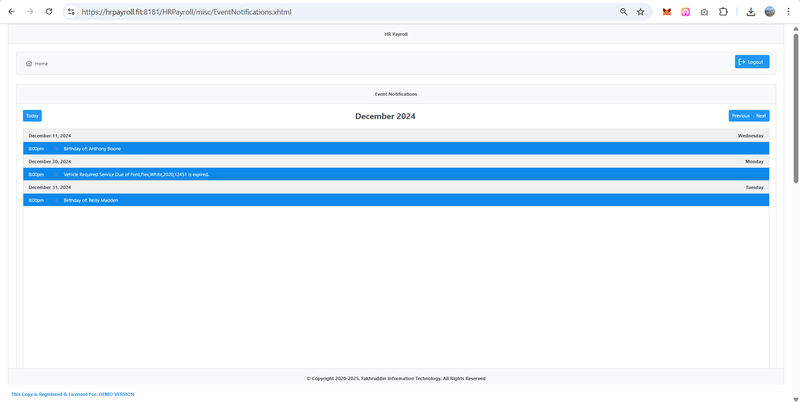The height and width of the screenshot is (403, 800).
Task: Go to the Previous month
Action: point(740,116)
